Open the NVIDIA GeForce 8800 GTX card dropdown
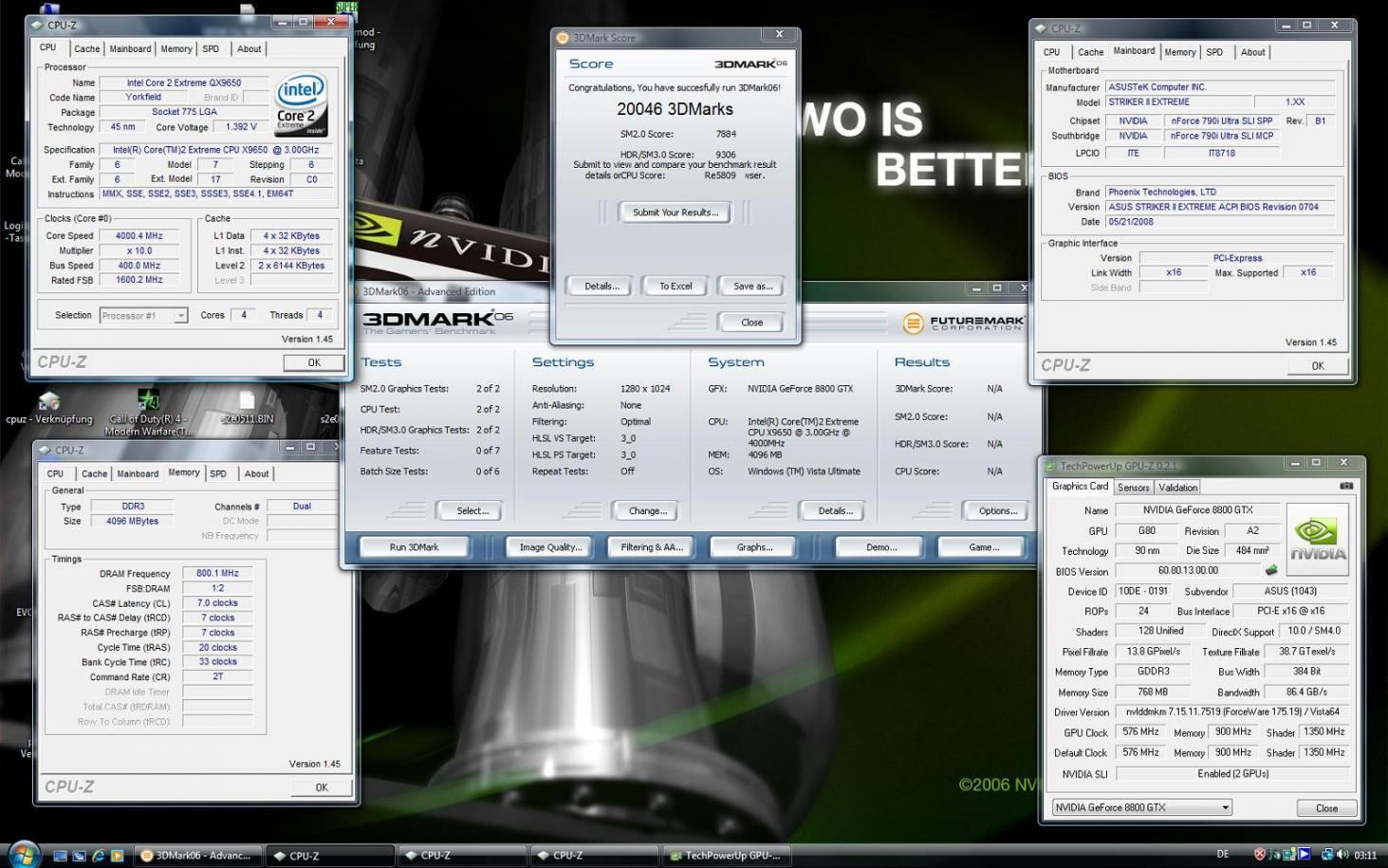1388x868 pixels. [x=1142, y=807]
